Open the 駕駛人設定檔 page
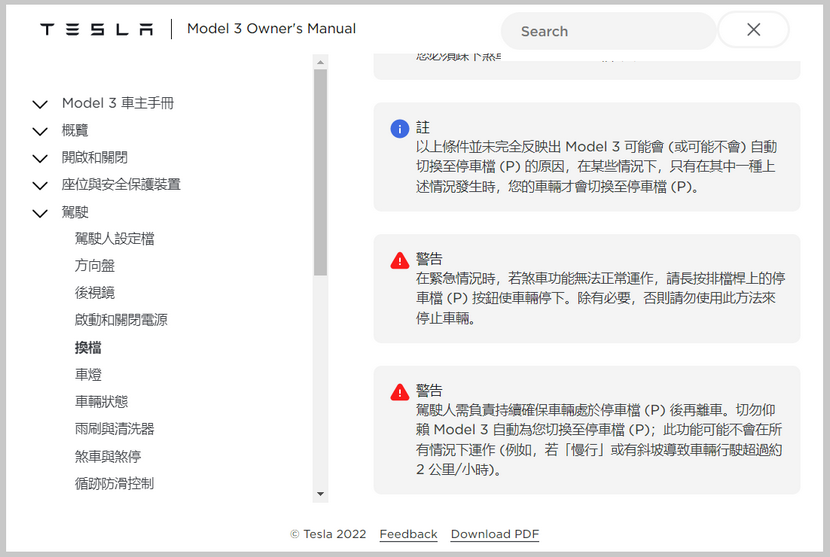This screenshot has width=830, height=557. [x=114, y=239]
